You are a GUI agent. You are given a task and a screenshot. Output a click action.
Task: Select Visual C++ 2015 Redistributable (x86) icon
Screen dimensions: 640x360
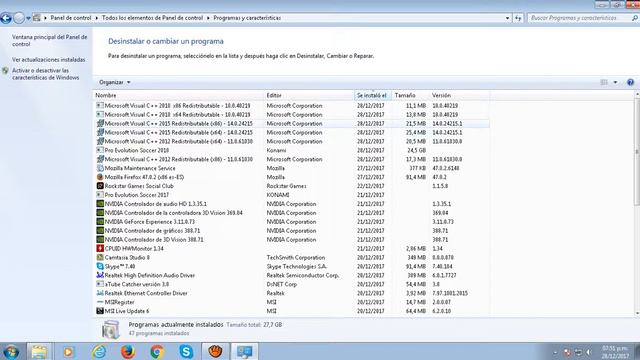[x=100, y=123]
